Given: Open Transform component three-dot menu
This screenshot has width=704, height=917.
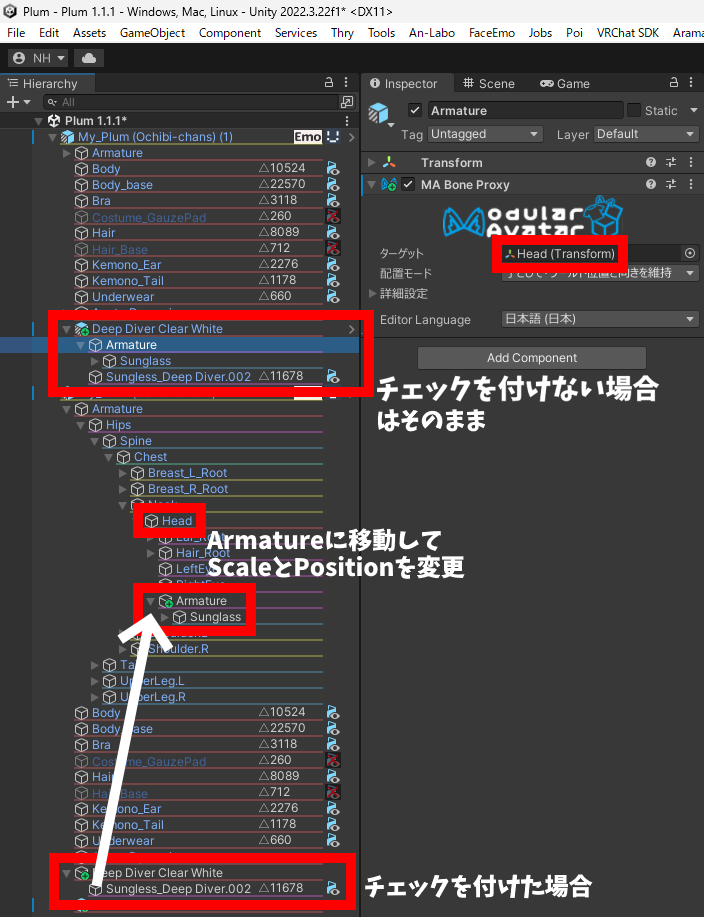Looking at the screenshot, I should click(x=691, y=163).
